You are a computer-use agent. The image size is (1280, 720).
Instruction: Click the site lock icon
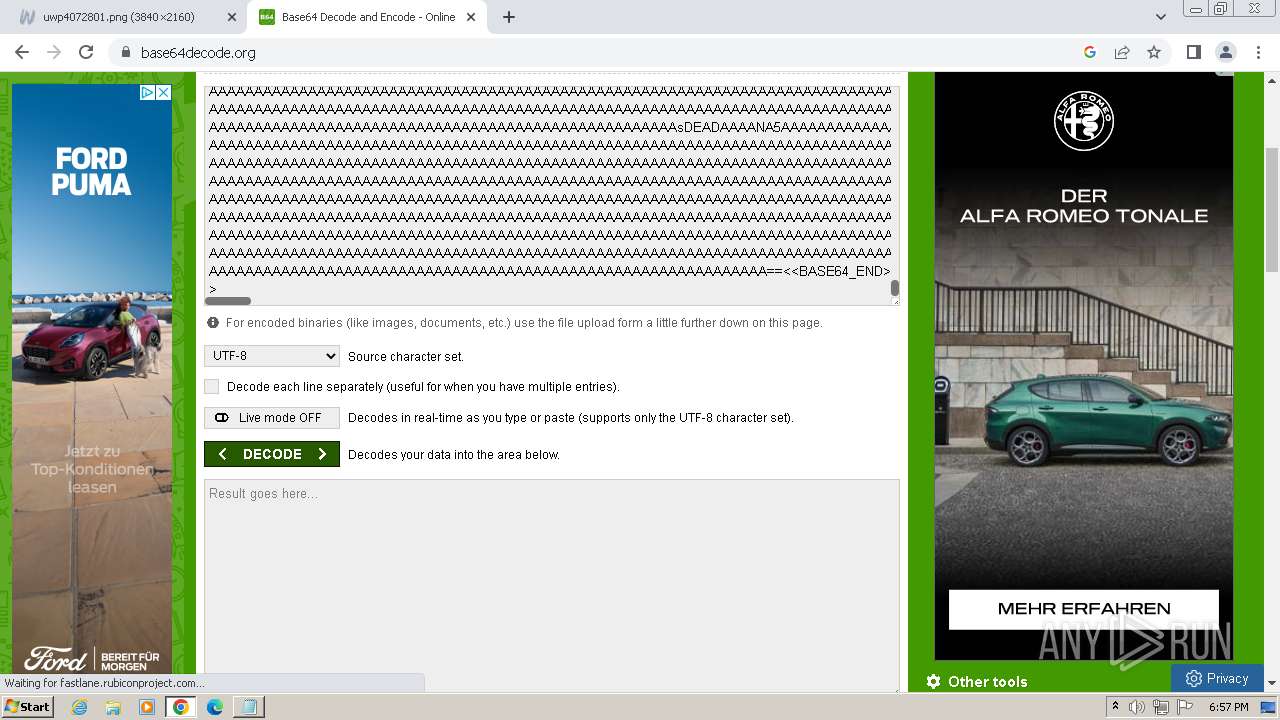(x=125, y=52)
